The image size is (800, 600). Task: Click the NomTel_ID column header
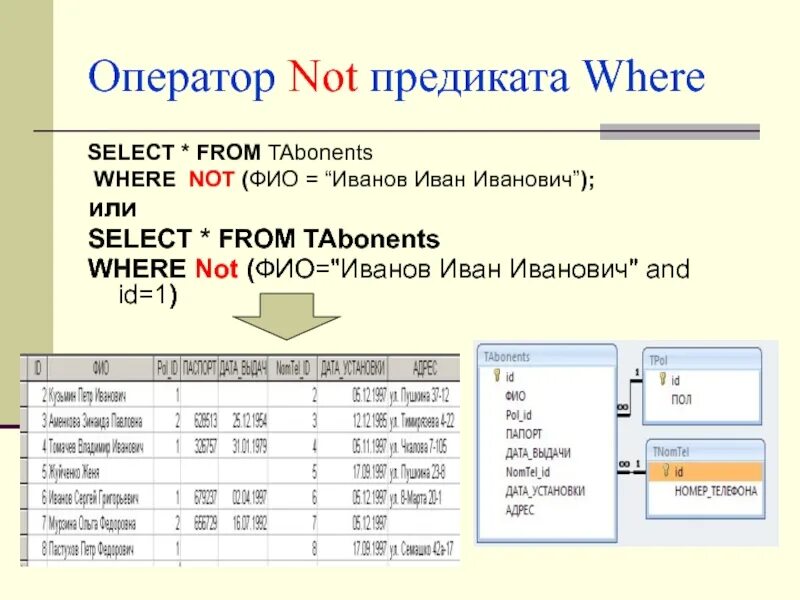pos(292,368)
